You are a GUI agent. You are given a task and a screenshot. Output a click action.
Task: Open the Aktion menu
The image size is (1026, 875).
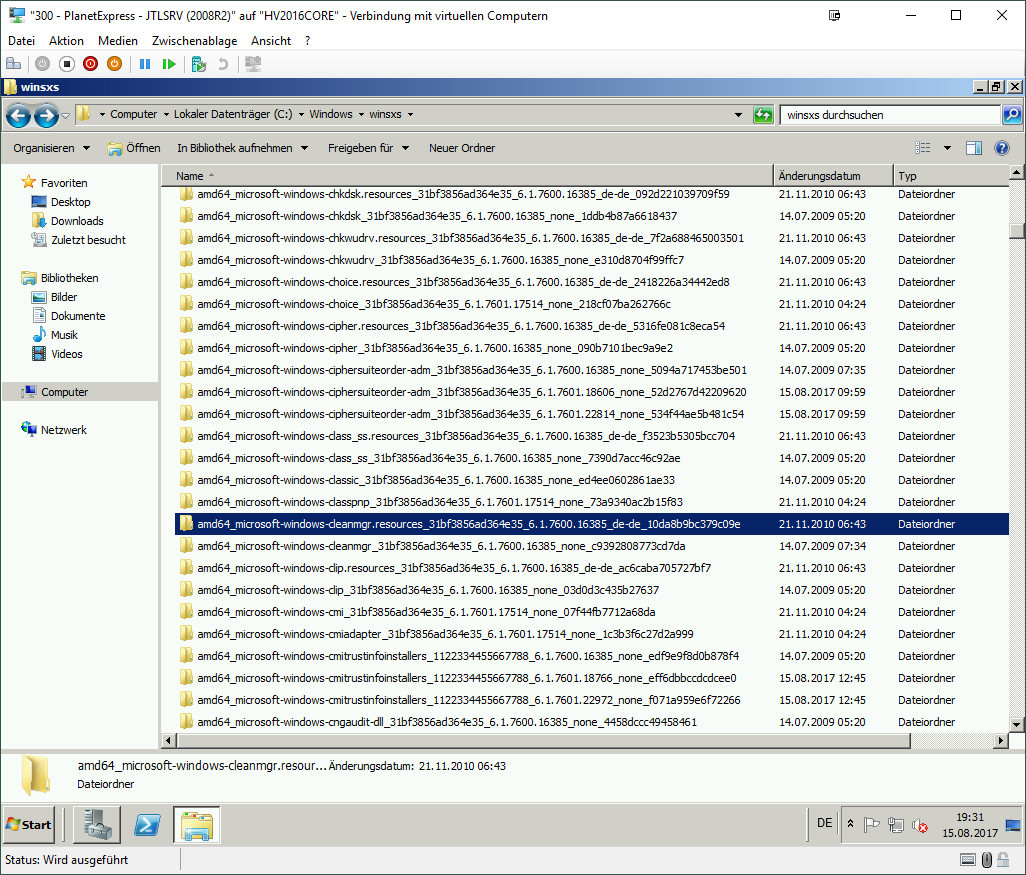tap(66, 41)
